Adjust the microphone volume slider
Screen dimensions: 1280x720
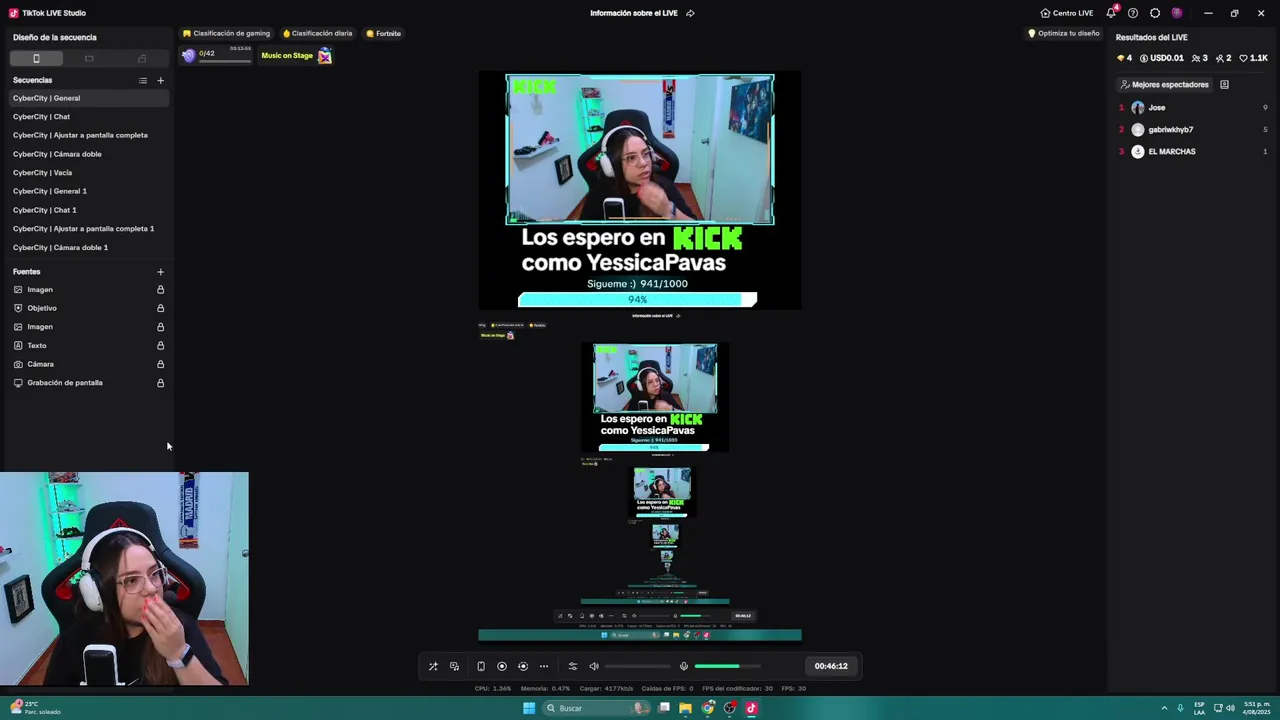(x=728, y=666)
